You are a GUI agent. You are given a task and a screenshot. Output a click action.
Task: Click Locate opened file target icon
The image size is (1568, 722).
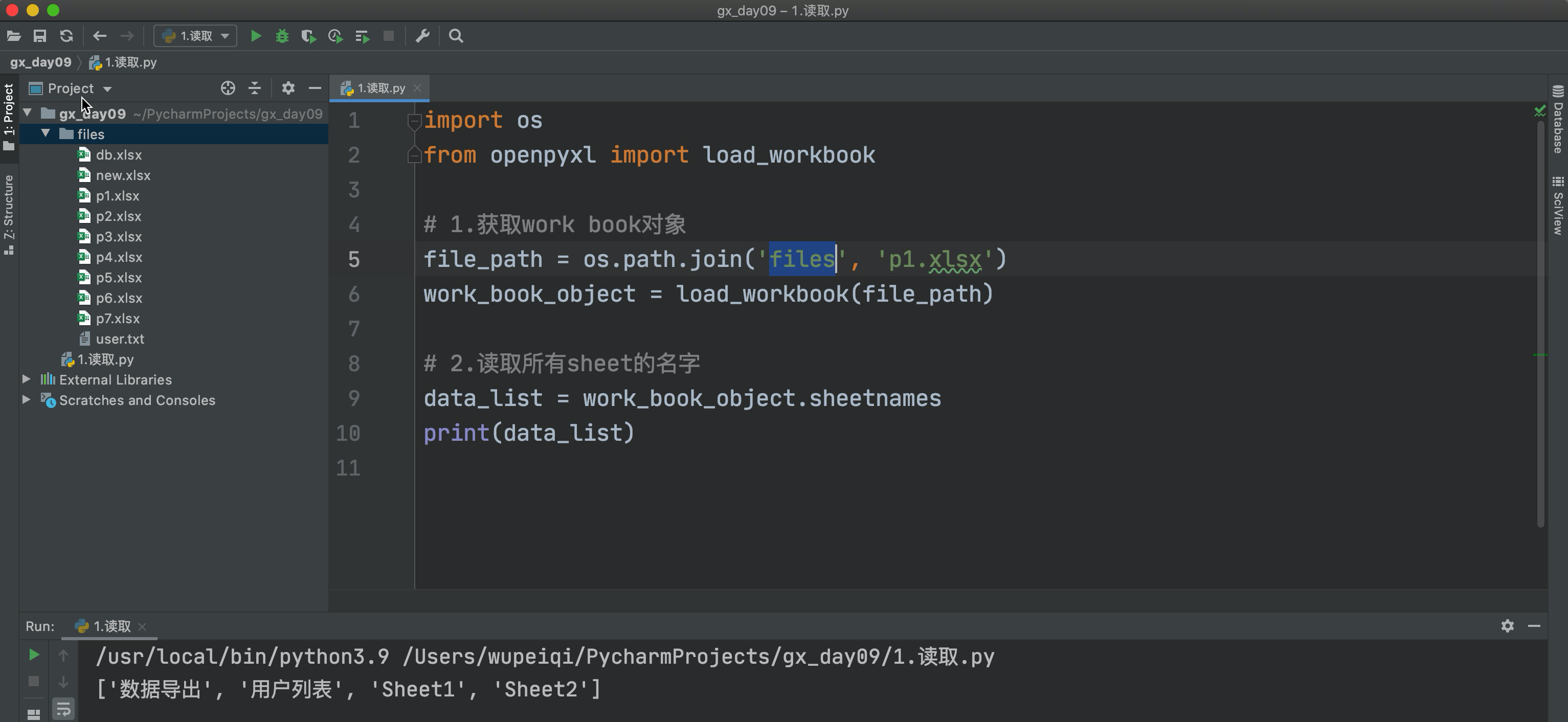pos(228,88)
